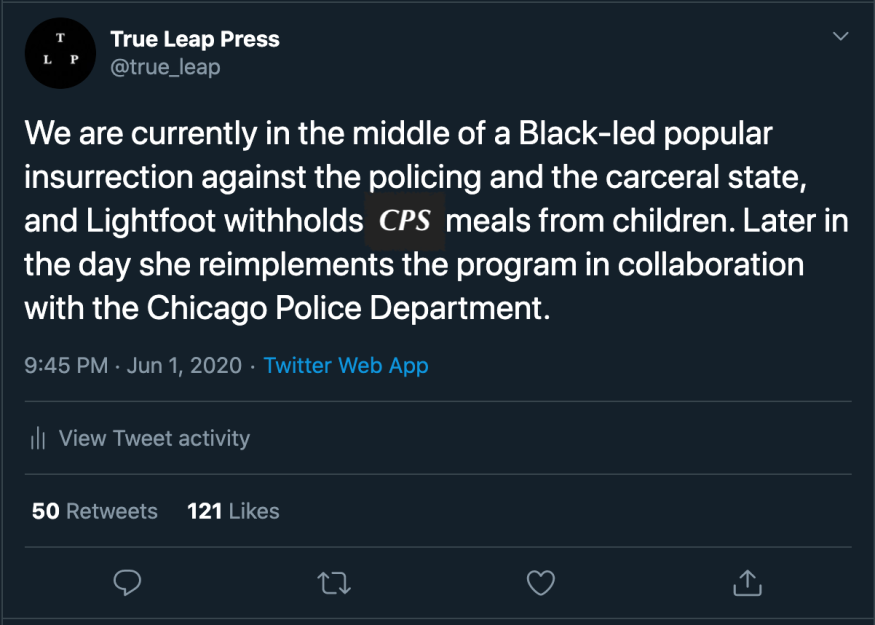The width and height of the screenshot is (875, 625).
Task: Open View Tweet activity text
Action: (154, 438)
